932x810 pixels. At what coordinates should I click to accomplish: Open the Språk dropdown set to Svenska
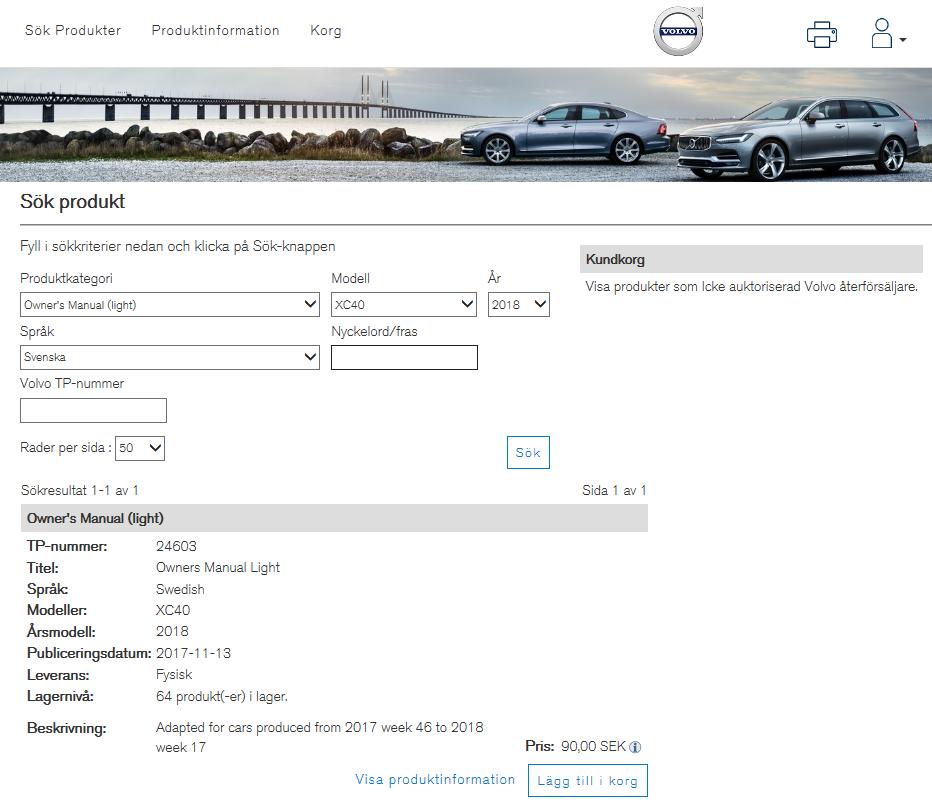pyautogui.click(x=170, y=357)
